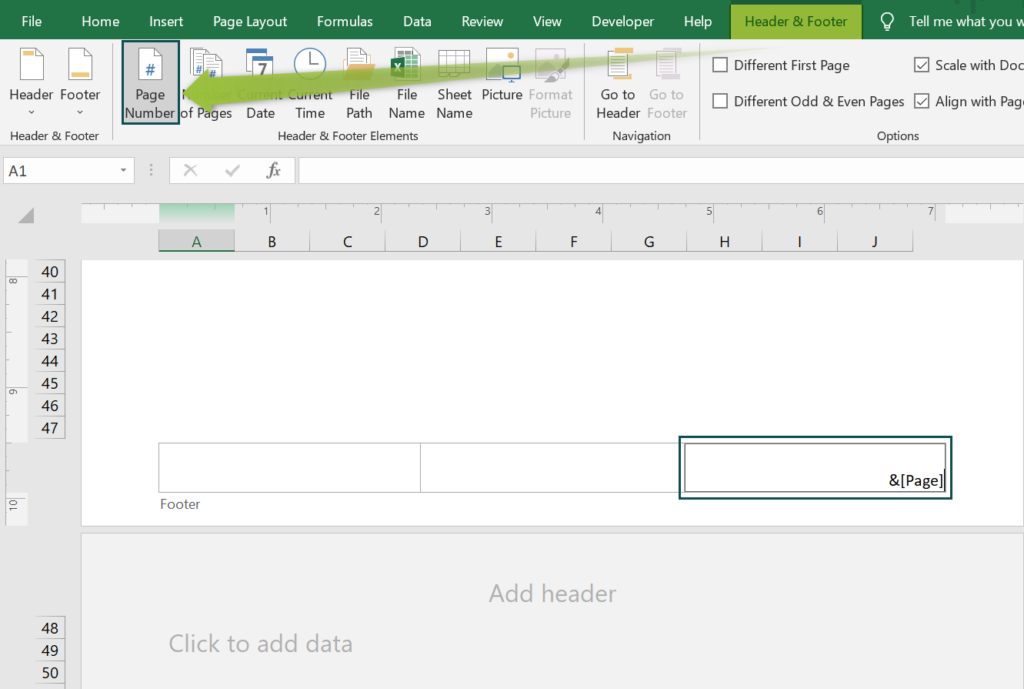This screenshot has height=689, width=1024.
Task: Open the Header dropdown menu
Action: (31, 82)
